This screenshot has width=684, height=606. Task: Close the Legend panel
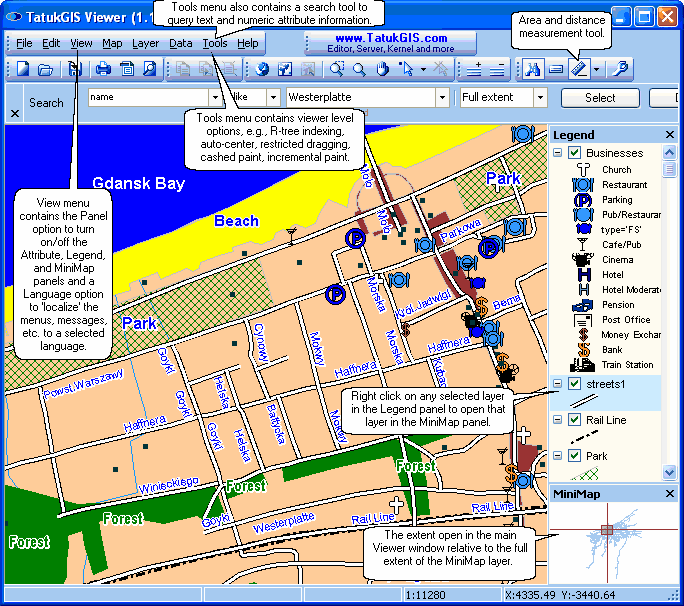tap(670, 134)
